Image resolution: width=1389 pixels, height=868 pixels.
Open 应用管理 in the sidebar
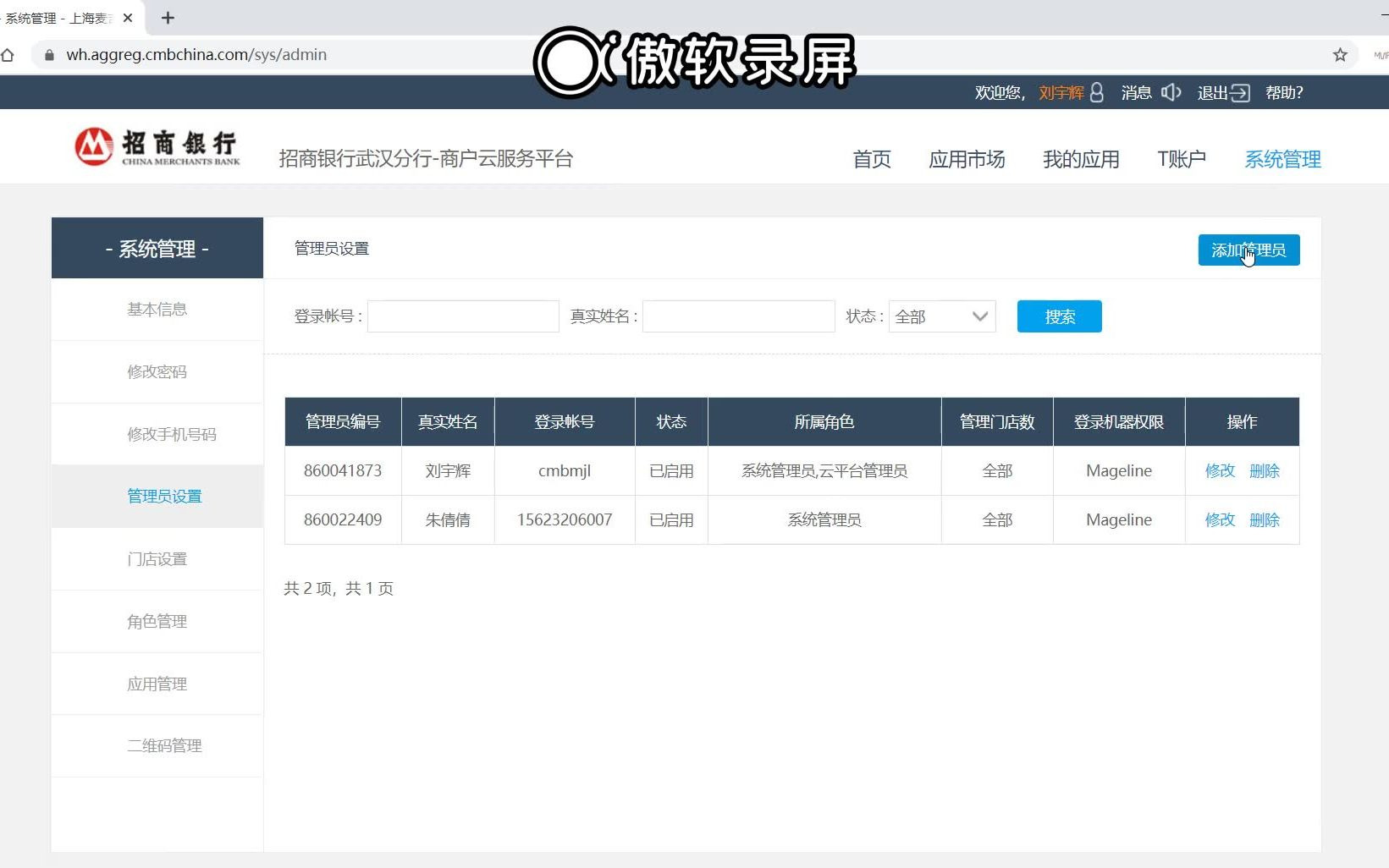[157, 684]
